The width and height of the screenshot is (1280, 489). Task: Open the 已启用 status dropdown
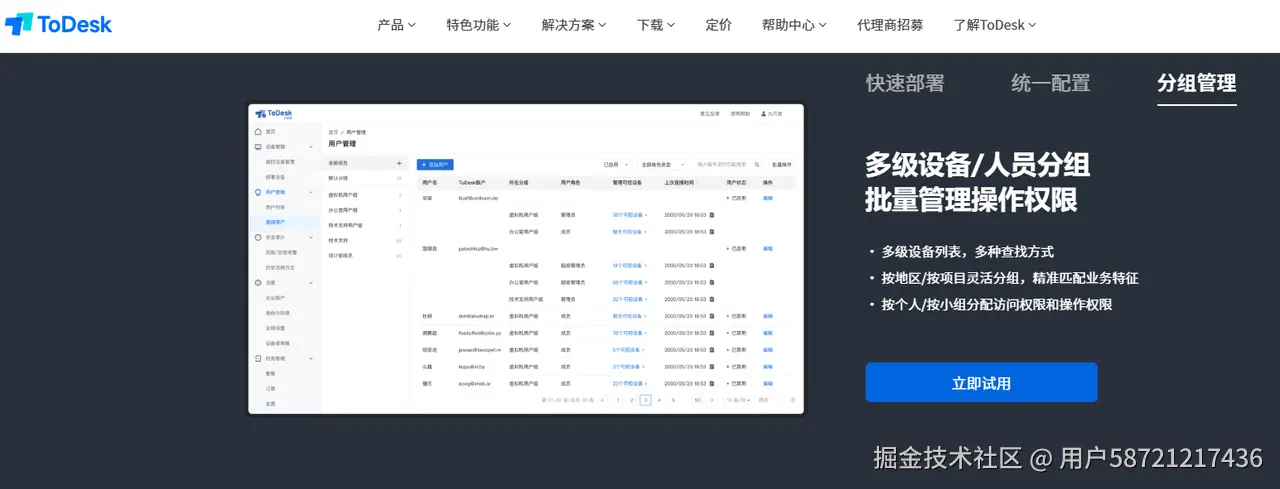point(616,164)
